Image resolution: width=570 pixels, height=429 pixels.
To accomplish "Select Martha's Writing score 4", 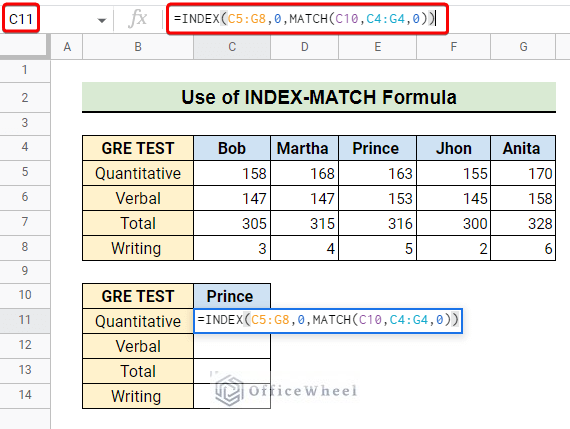I will [304, 248].
